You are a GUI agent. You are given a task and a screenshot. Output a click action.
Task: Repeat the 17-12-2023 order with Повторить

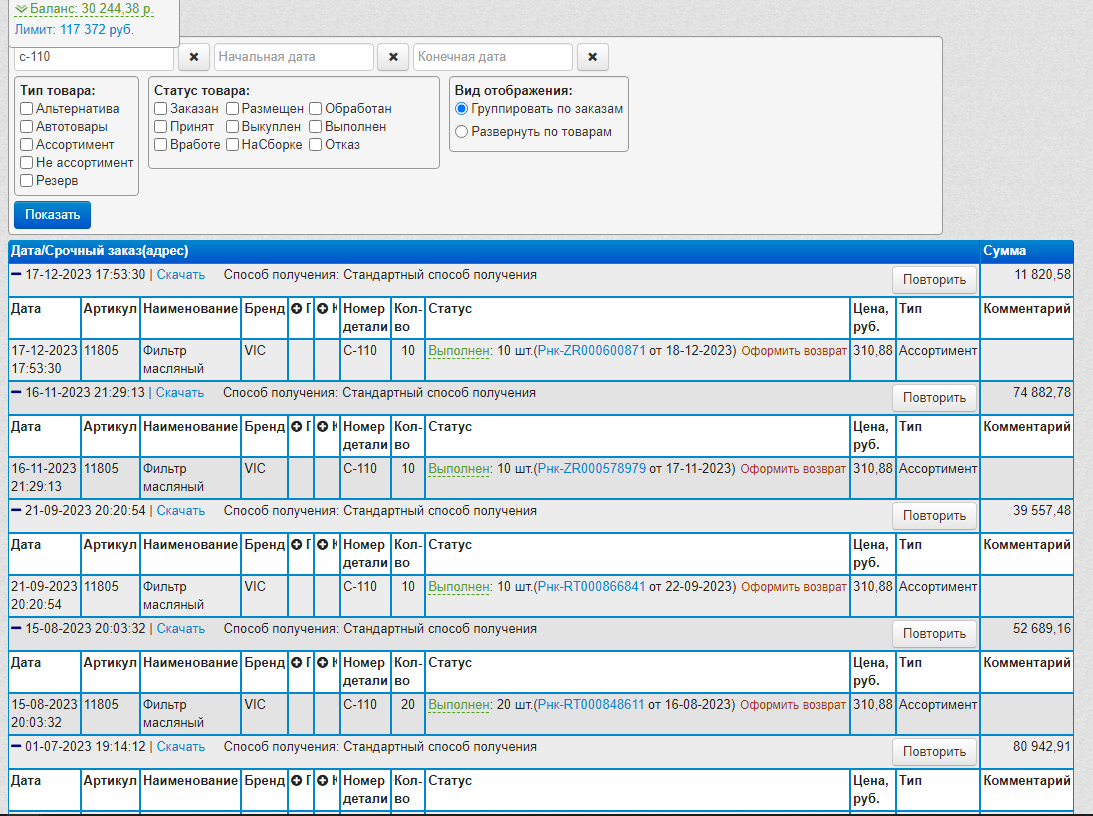[x=934, y=279]
